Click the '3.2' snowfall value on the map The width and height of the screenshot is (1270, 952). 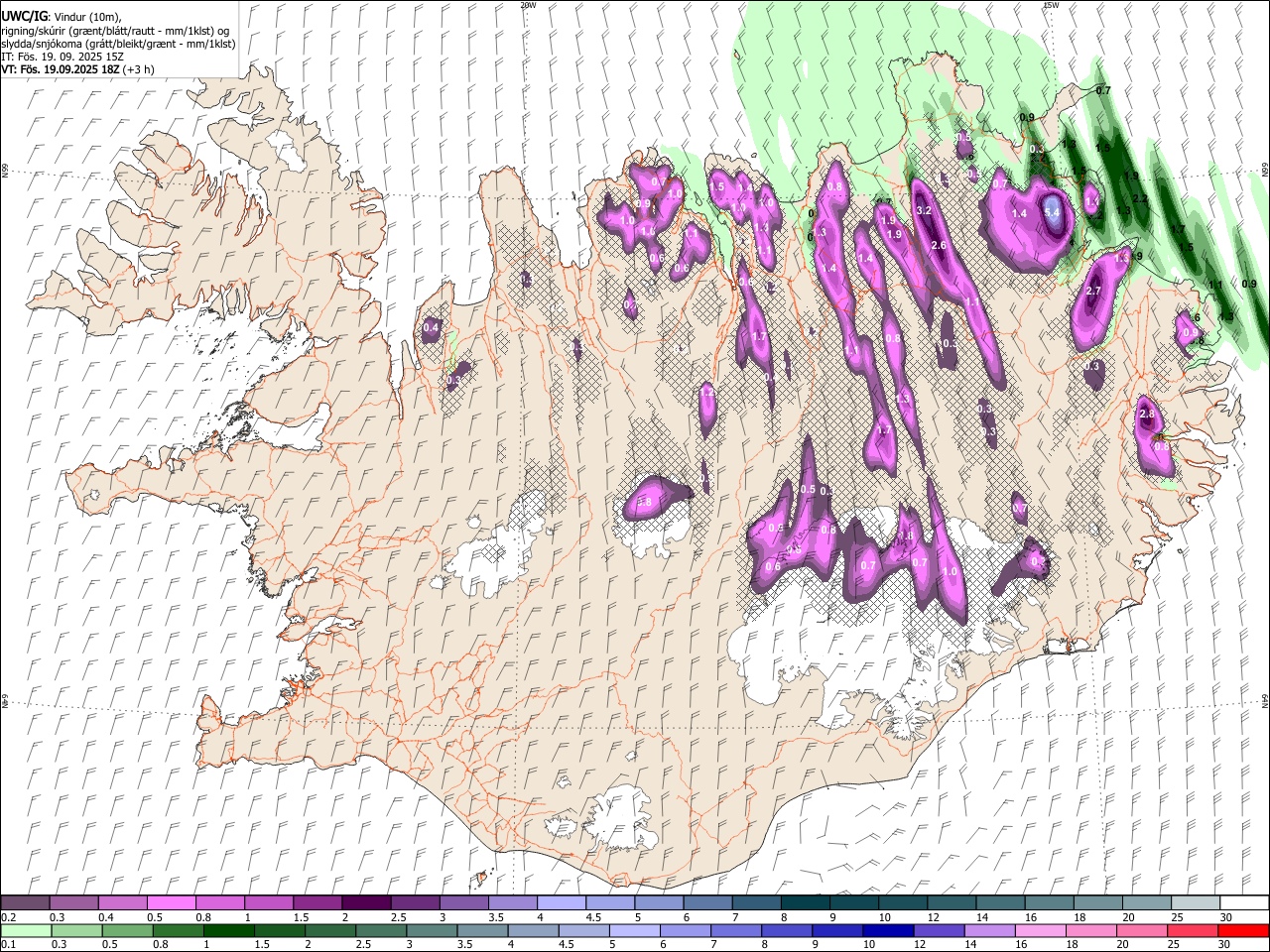925,210
